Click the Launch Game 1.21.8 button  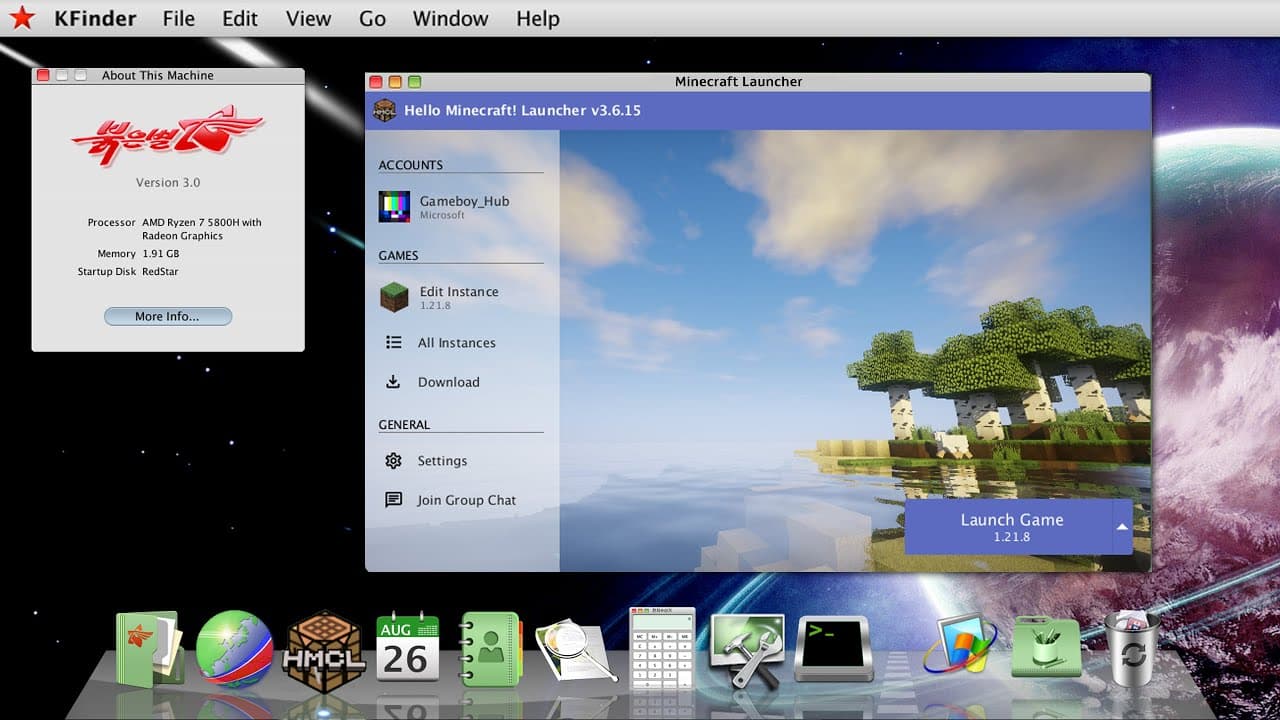coord(1009,527)
